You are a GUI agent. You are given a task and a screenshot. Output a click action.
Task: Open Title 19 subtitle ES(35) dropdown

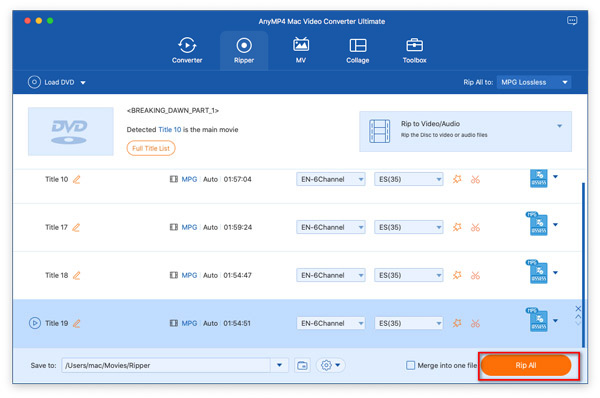pyautogui.click(x=409, y=323)
